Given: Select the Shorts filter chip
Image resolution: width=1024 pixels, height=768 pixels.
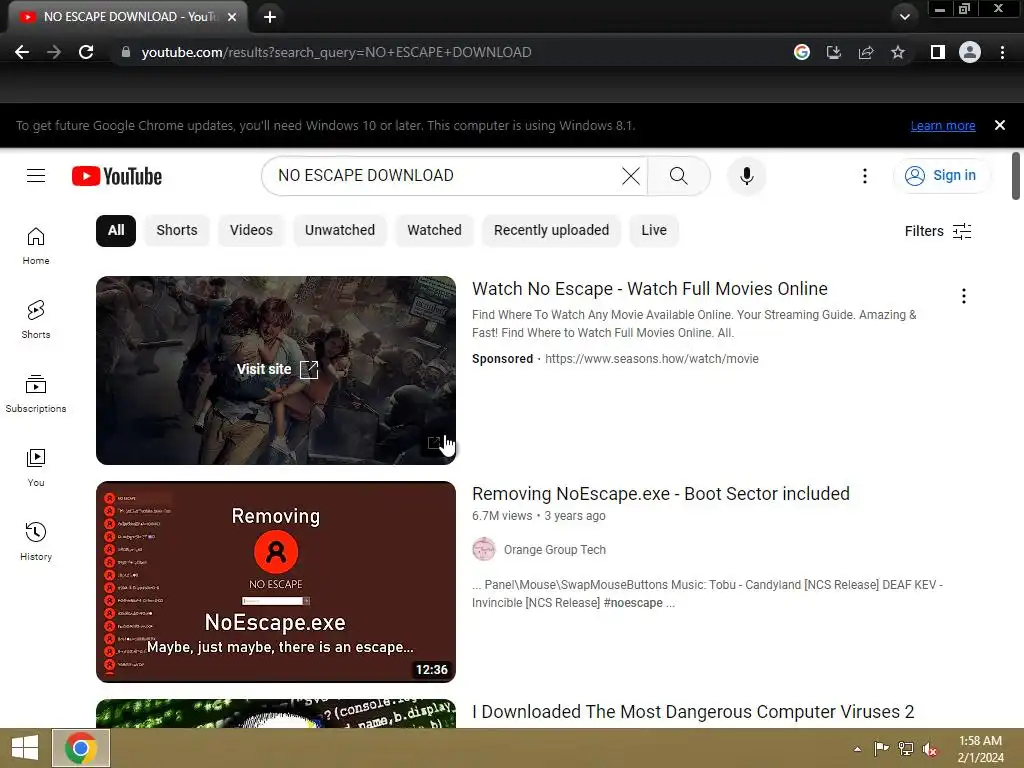Looking at the screenshot, I should pos(177,231).
